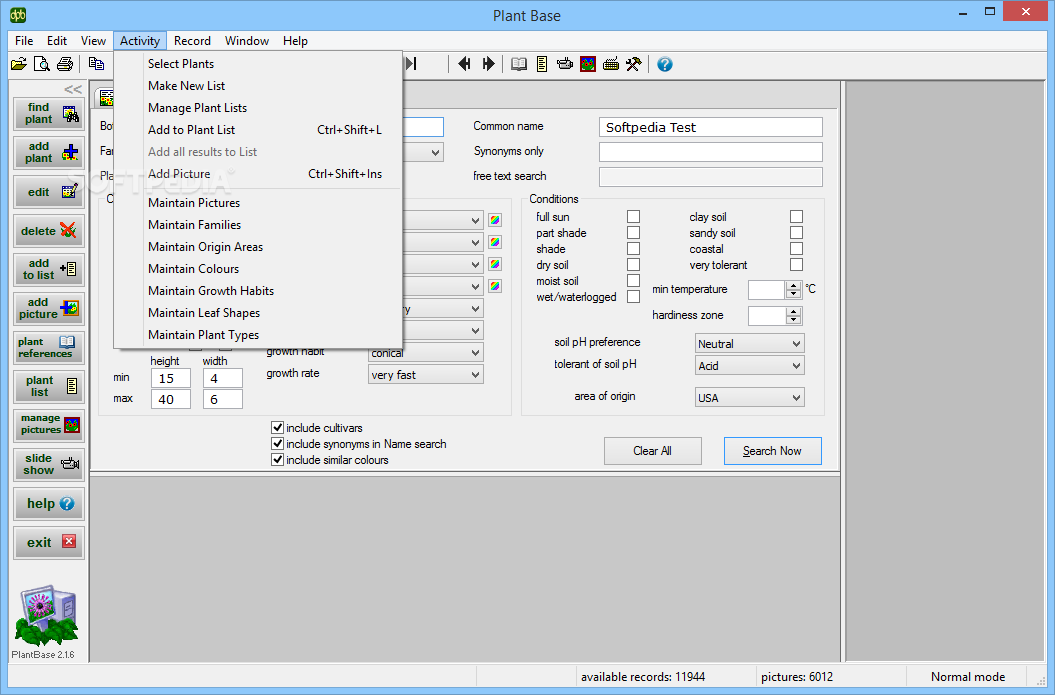Screen dimensions: 1055x695
Task: Open Maintain Families from the menu
Action: [x=194, y=225]
